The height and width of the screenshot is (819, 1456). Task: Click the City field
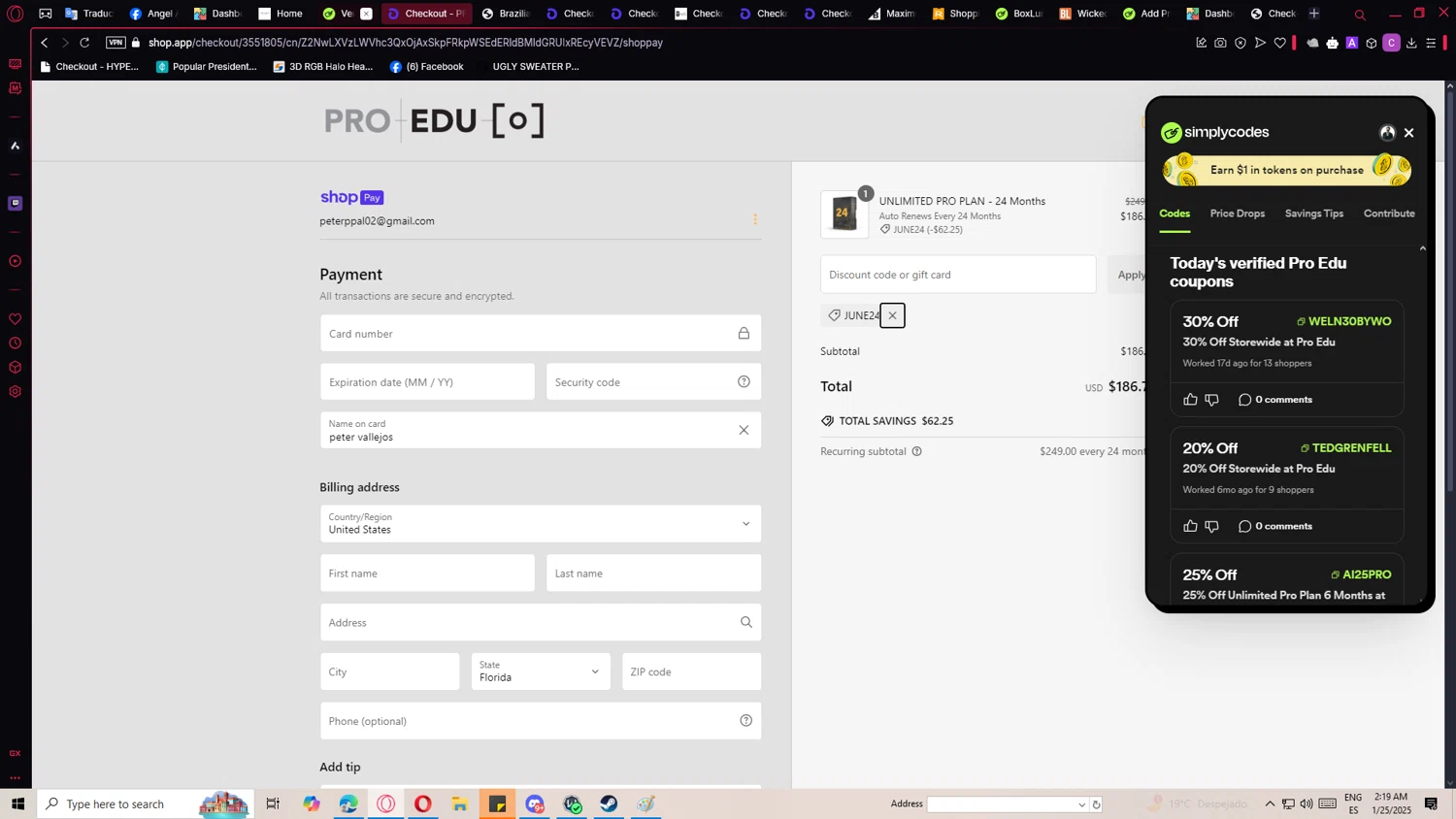coord(389,672)
